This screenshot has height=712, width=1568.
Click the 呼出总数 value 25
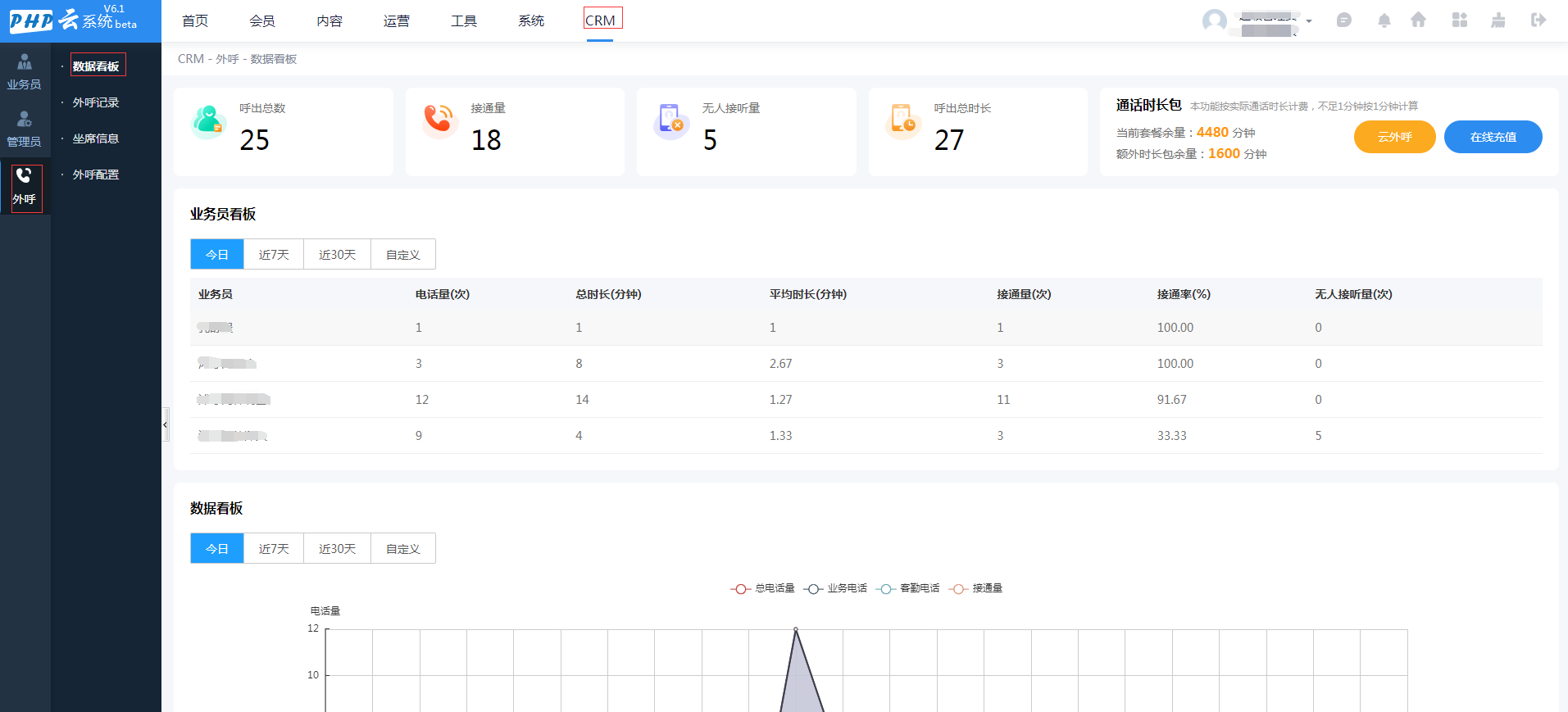coord(254,140)
